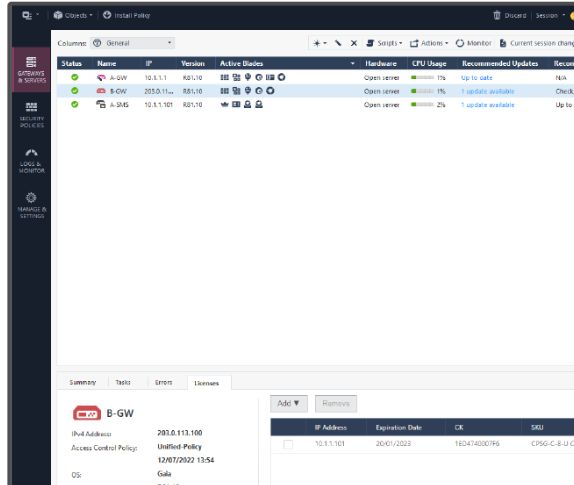Click the A-GW CPU usage bar
The width and height of the screenshot is (574, 485).
(422, 78)
